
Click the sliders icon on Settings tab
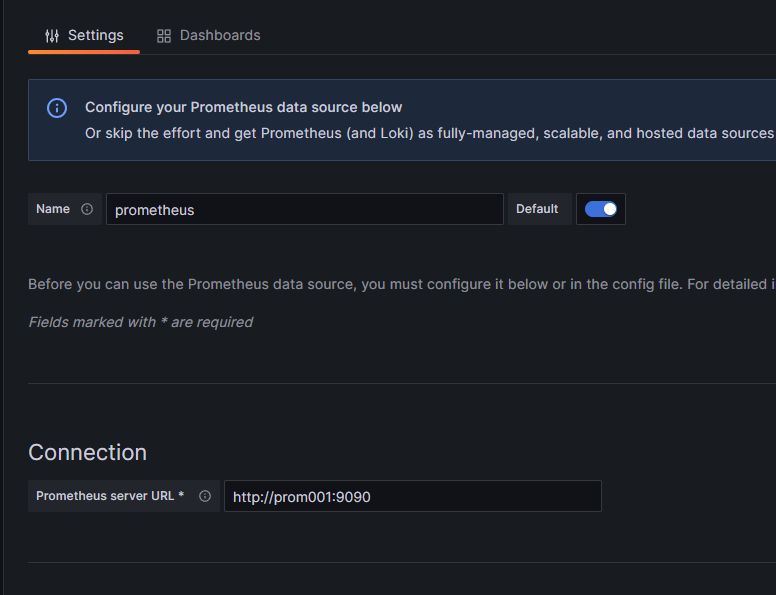coord(52,36)
